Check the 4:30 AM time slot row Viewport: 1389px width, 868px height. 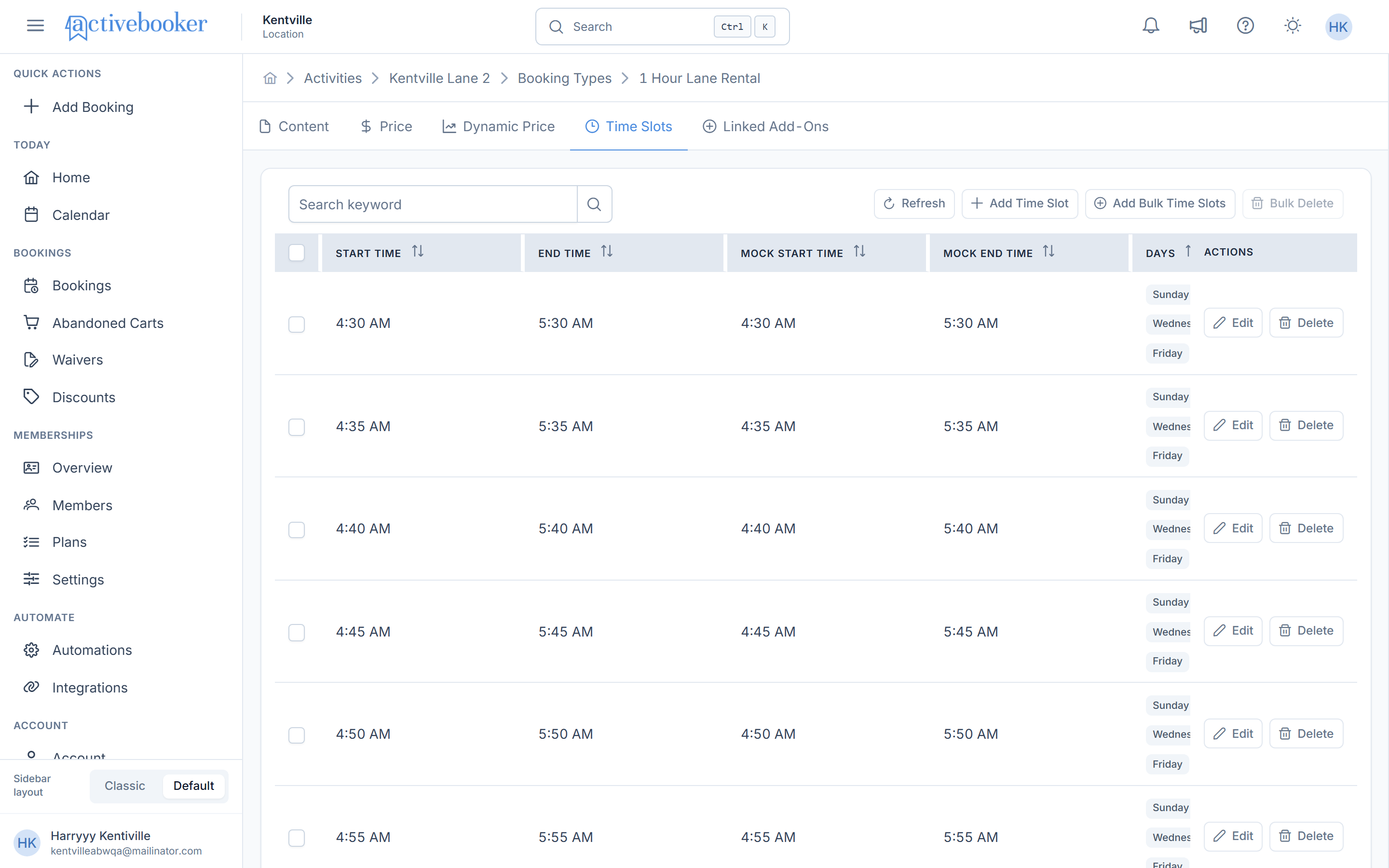(297, 325)
